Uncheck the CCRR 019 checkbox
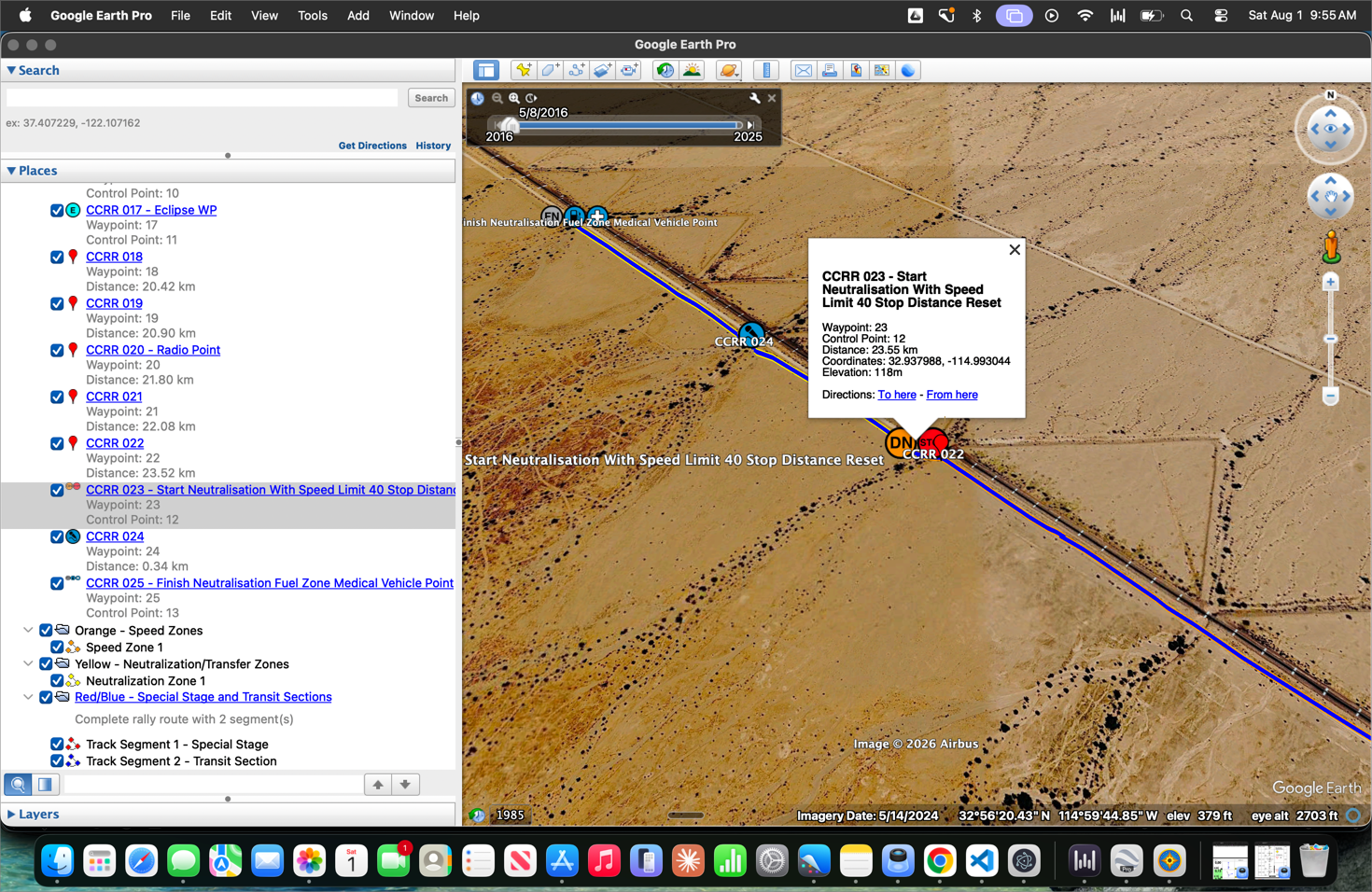This screenshot has width=1372, height=892. [57, 304]
